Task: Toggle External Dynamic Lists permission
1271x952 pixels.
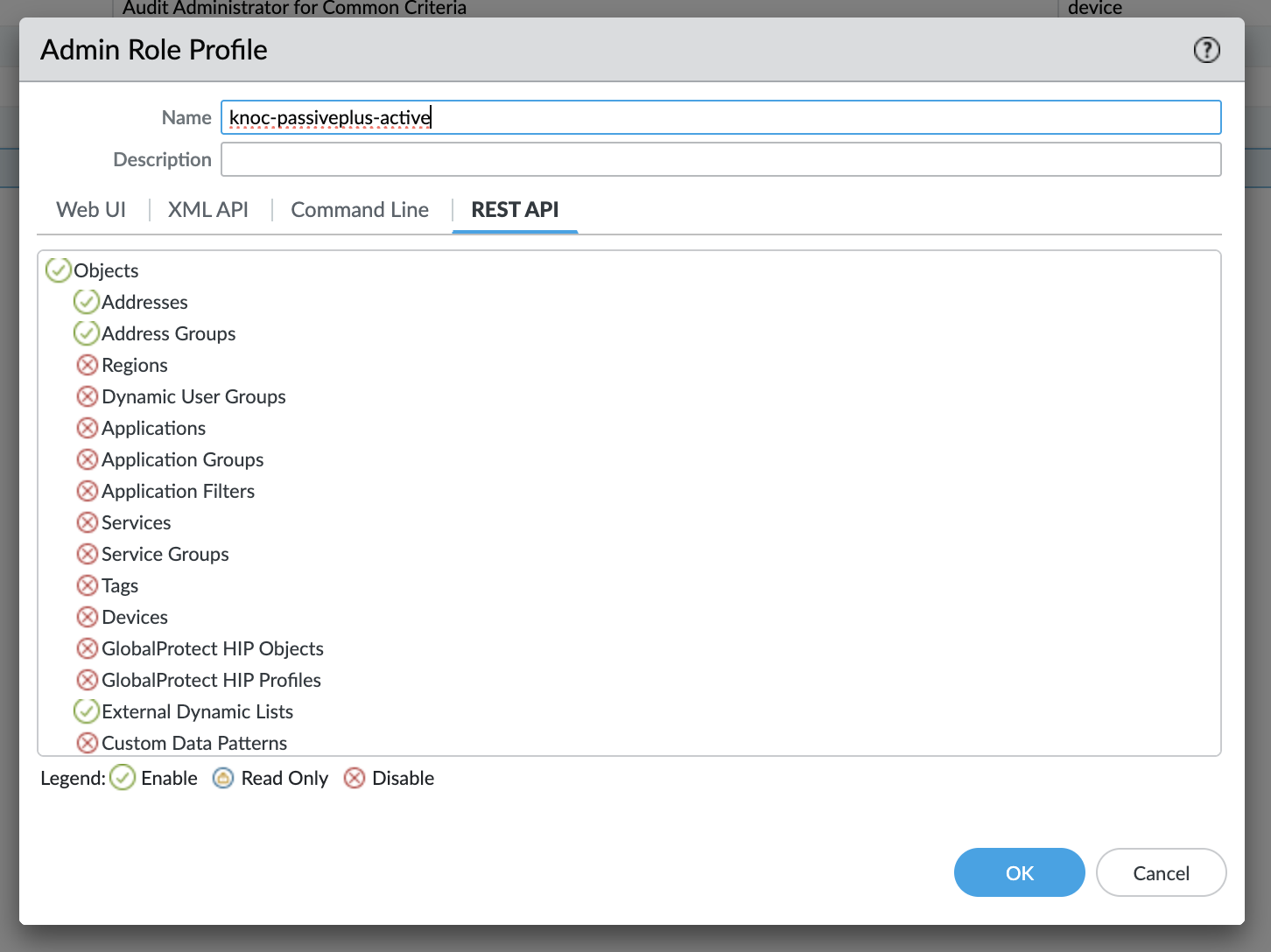Action: tap(87, 710)
